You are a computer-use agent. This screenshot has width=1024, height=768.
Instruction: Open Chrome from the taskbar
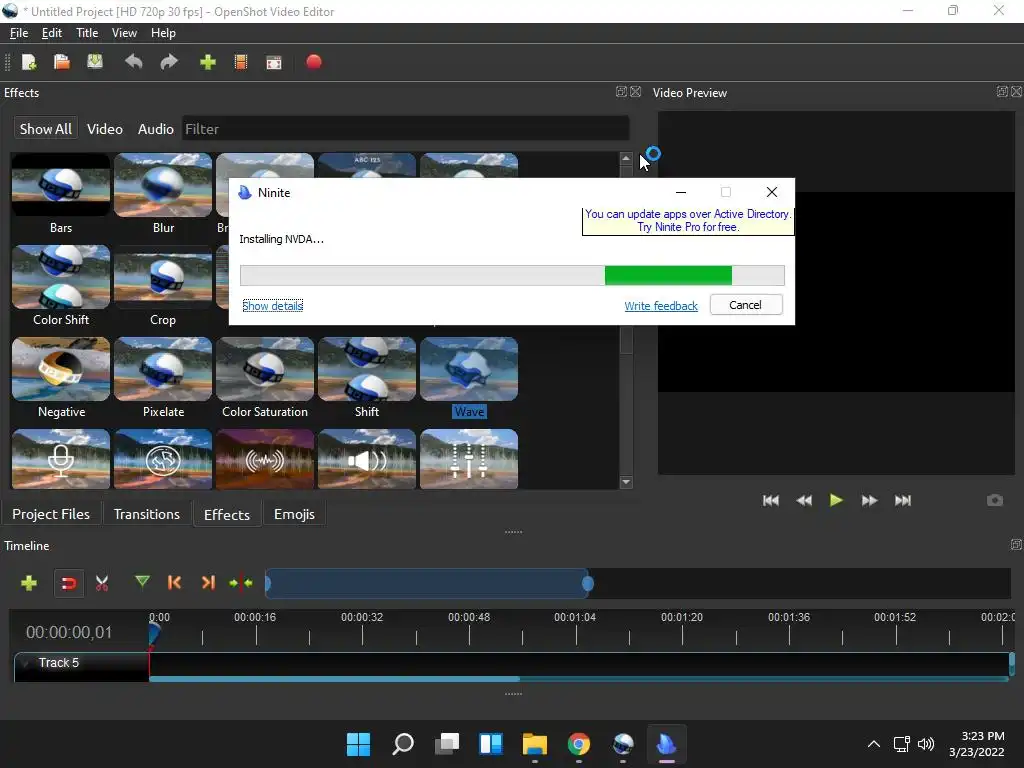pyautogui.click(x=579, y=744)
